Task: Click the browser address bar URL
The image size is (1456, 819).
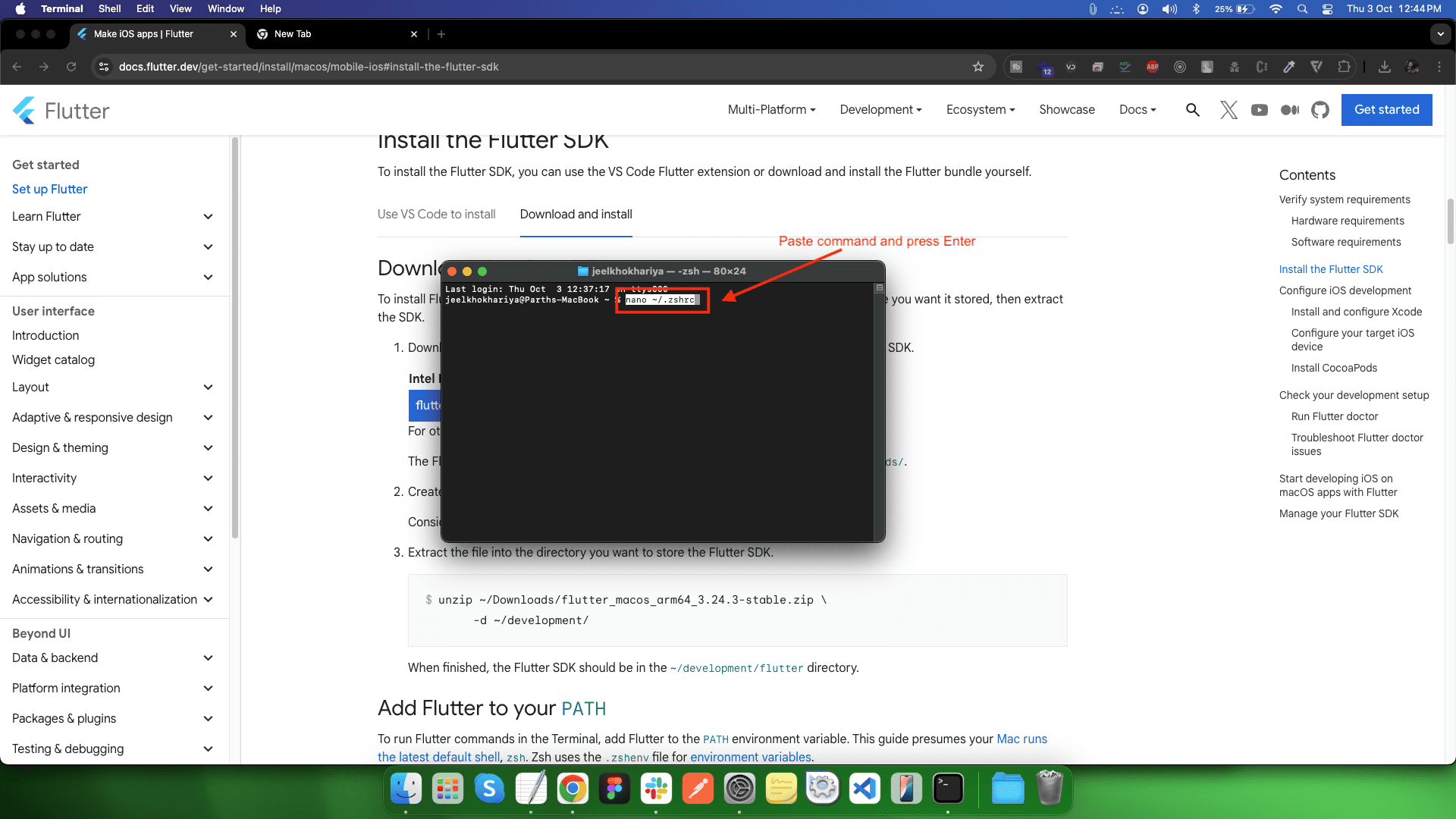Action: (x=309, y=67)
